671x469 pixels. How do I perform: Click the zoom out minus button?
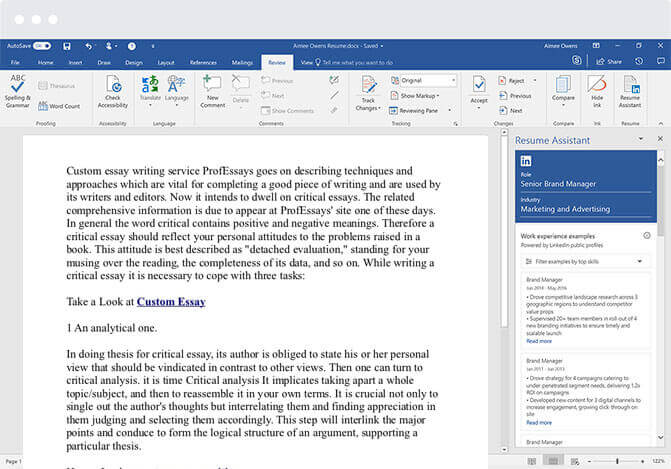click(x=589, y=461)
